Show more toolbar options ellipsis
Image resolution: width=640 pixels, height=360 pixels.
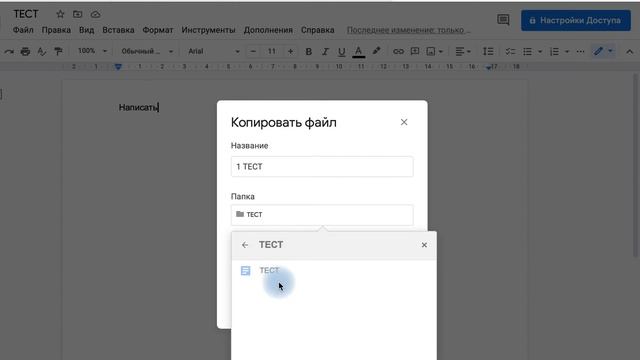580,51
